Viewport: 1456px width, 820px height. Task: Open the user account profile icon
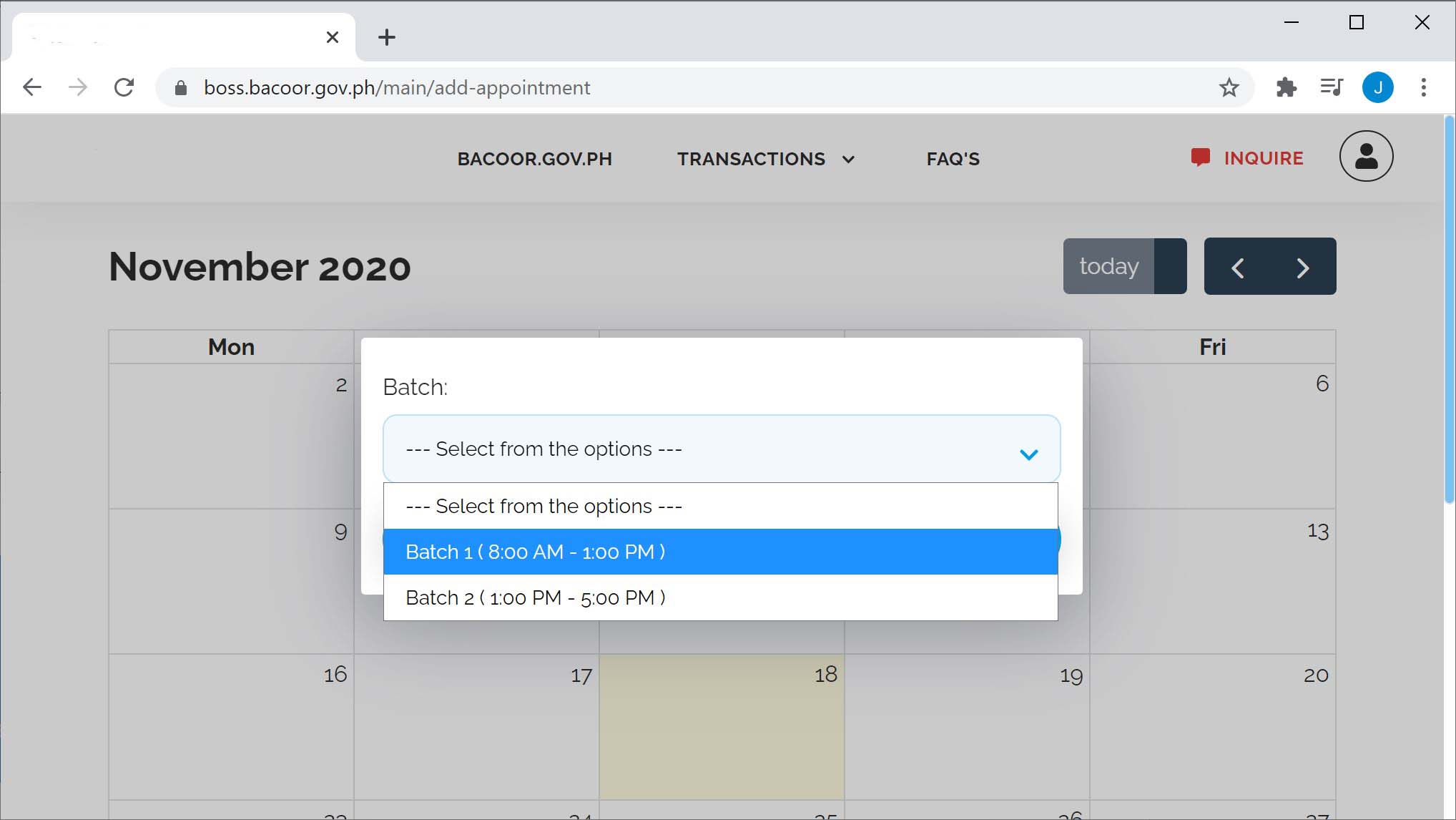tap(1366, 156)
